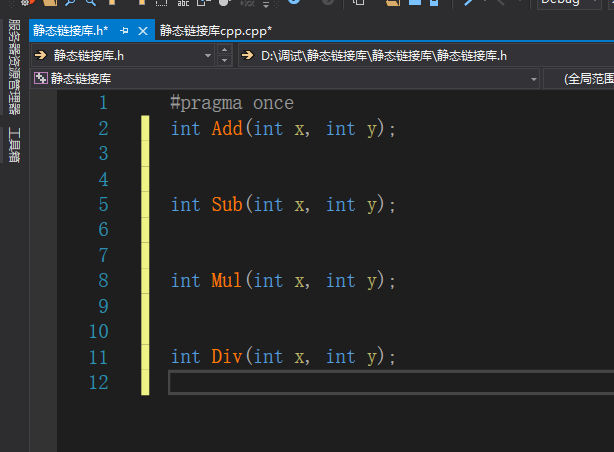Open the 工具箱 side panel

(13, 143)
